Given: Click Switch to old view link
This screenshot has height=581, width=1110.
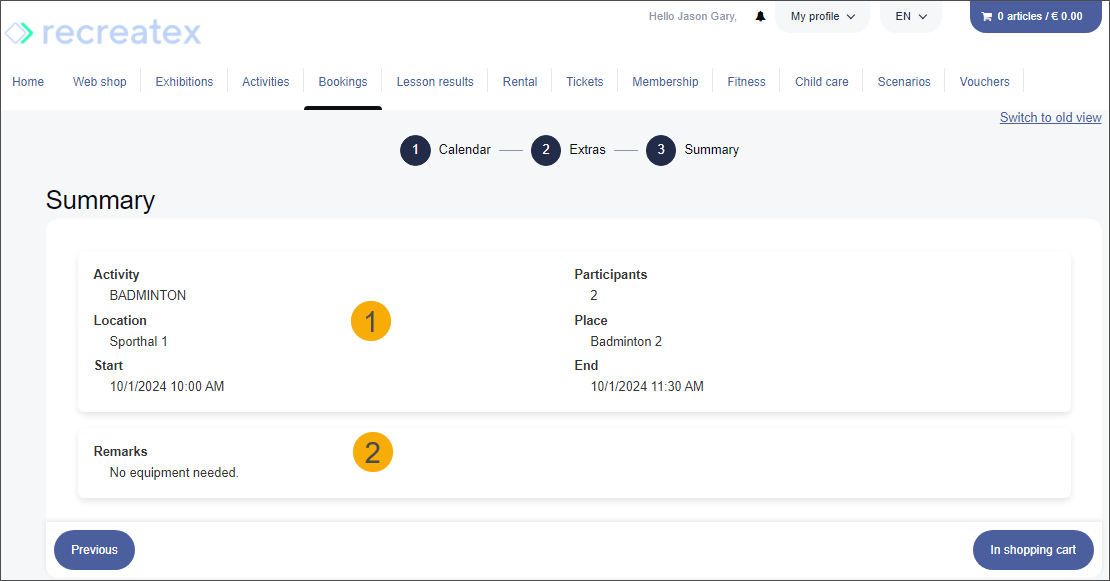Looking at the screenshot, I should 1050,118.
